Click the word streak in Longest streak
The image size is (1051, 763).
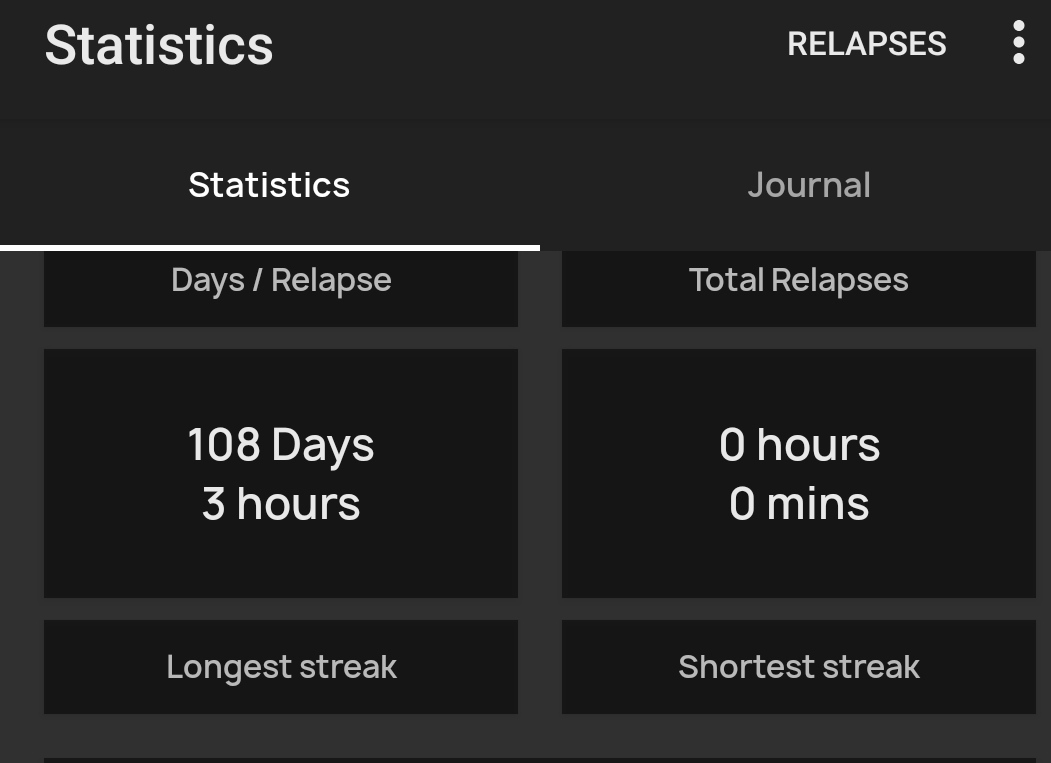coord(348,667)
